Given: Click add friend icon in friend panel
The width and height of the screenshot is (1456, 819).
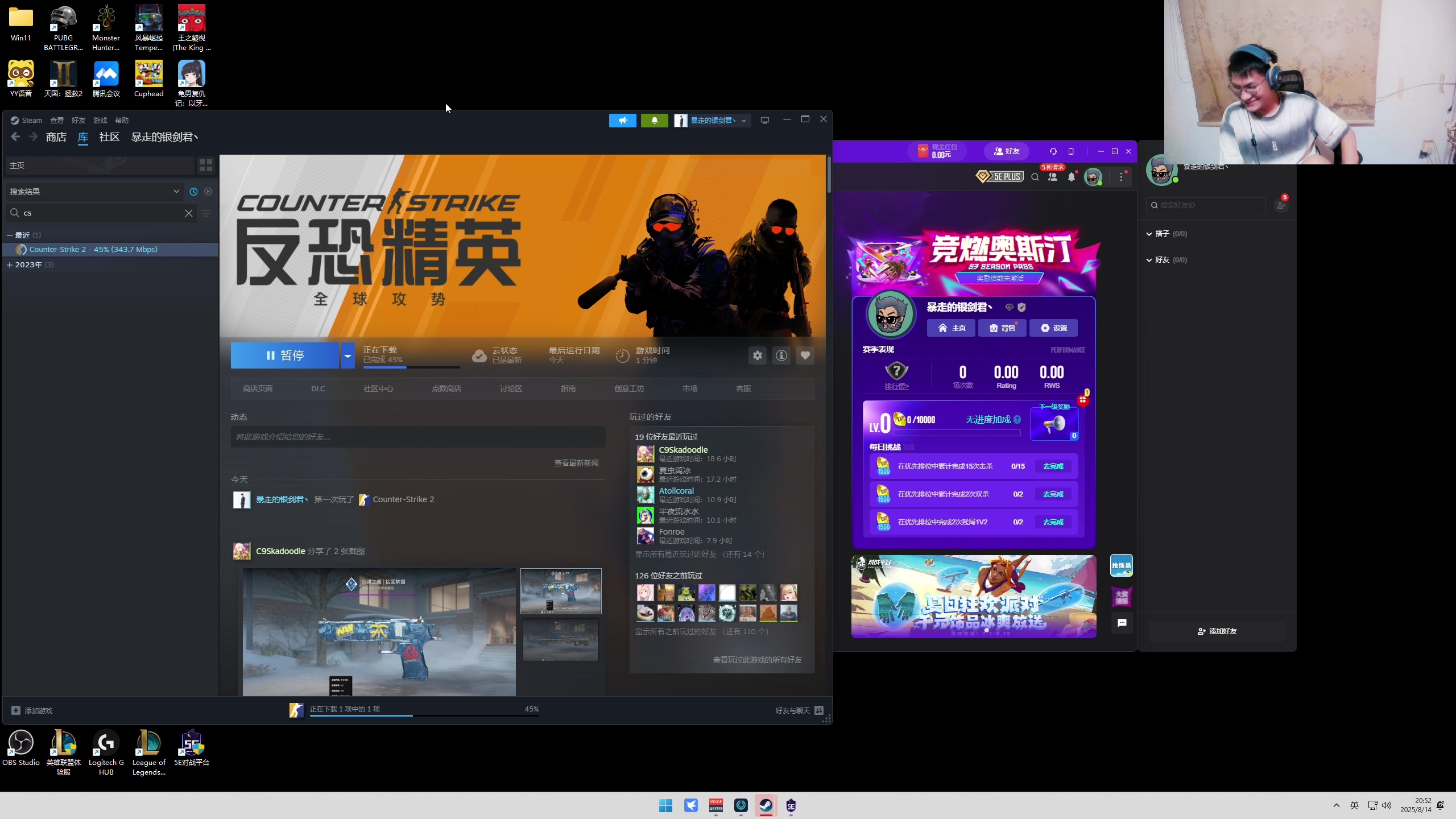Looking at the screenshot, I should tap(1281, 205).
